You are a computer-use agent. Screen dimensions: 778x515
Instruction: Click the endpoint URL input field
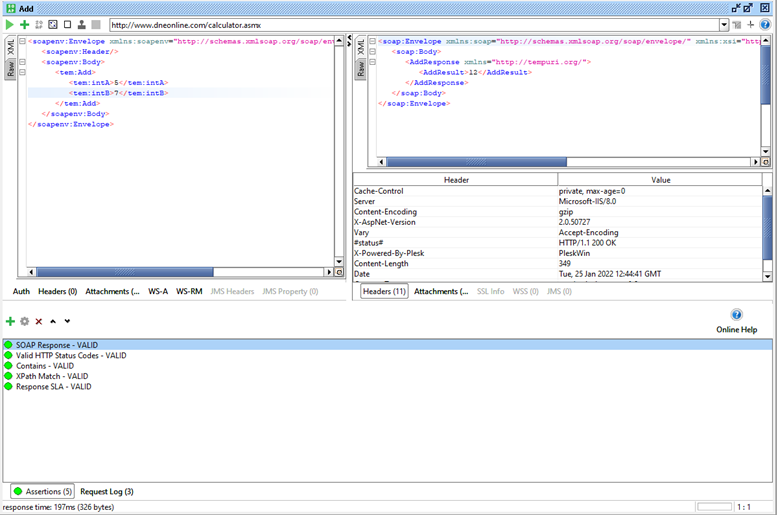click(x=415, y=25)
